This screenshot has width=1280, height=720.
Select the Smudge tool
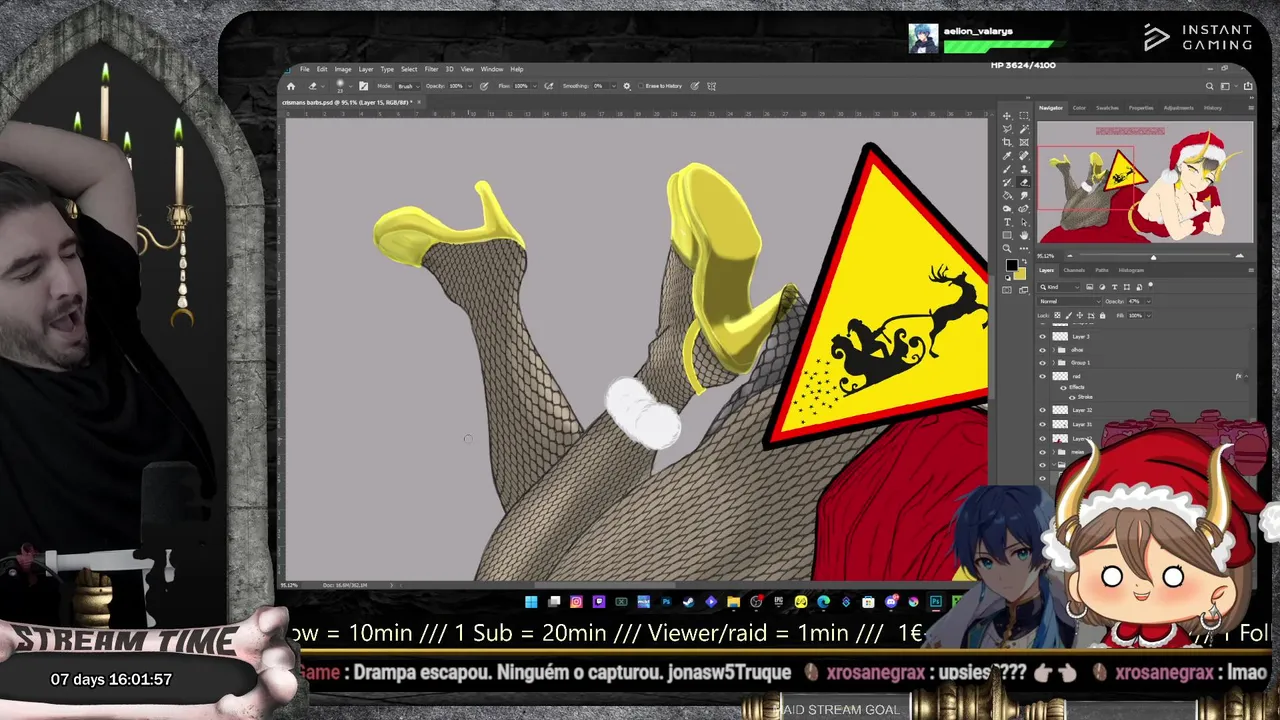tap(1024, 195)
